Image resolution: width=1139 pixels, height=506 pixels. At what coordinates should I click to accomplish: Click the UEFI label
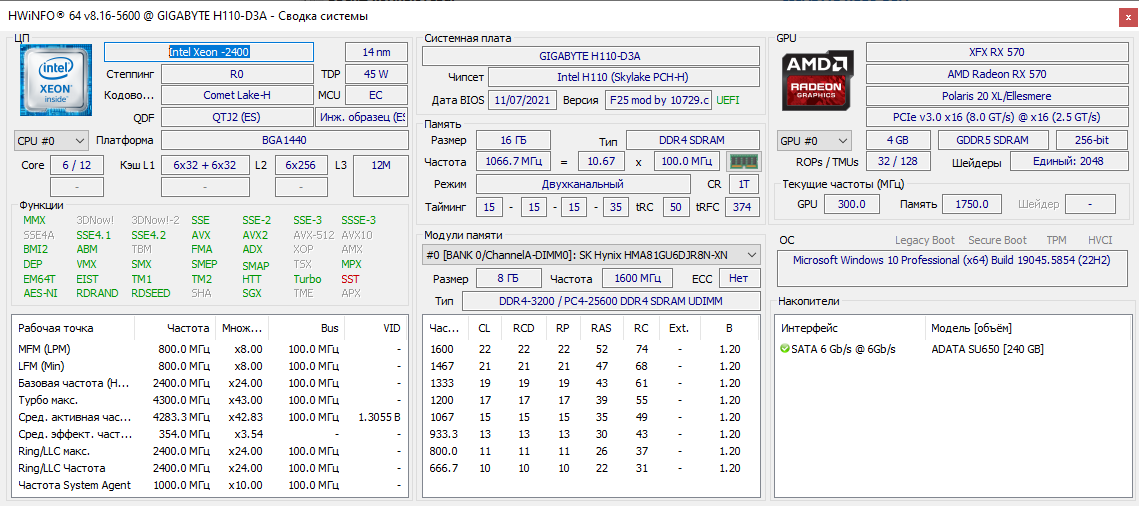(x=729, y=100)
